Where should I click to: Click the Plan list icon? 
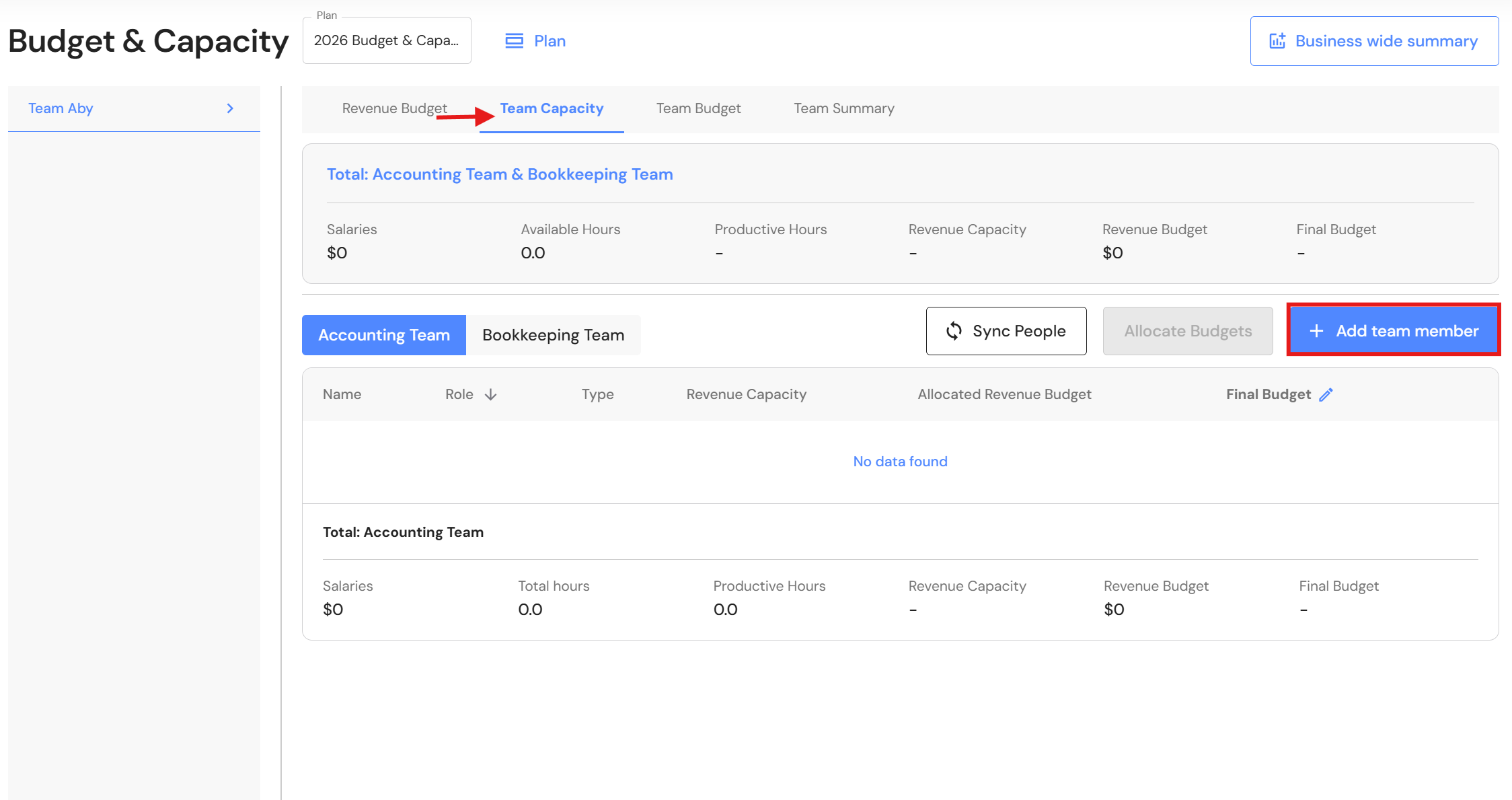514,41
